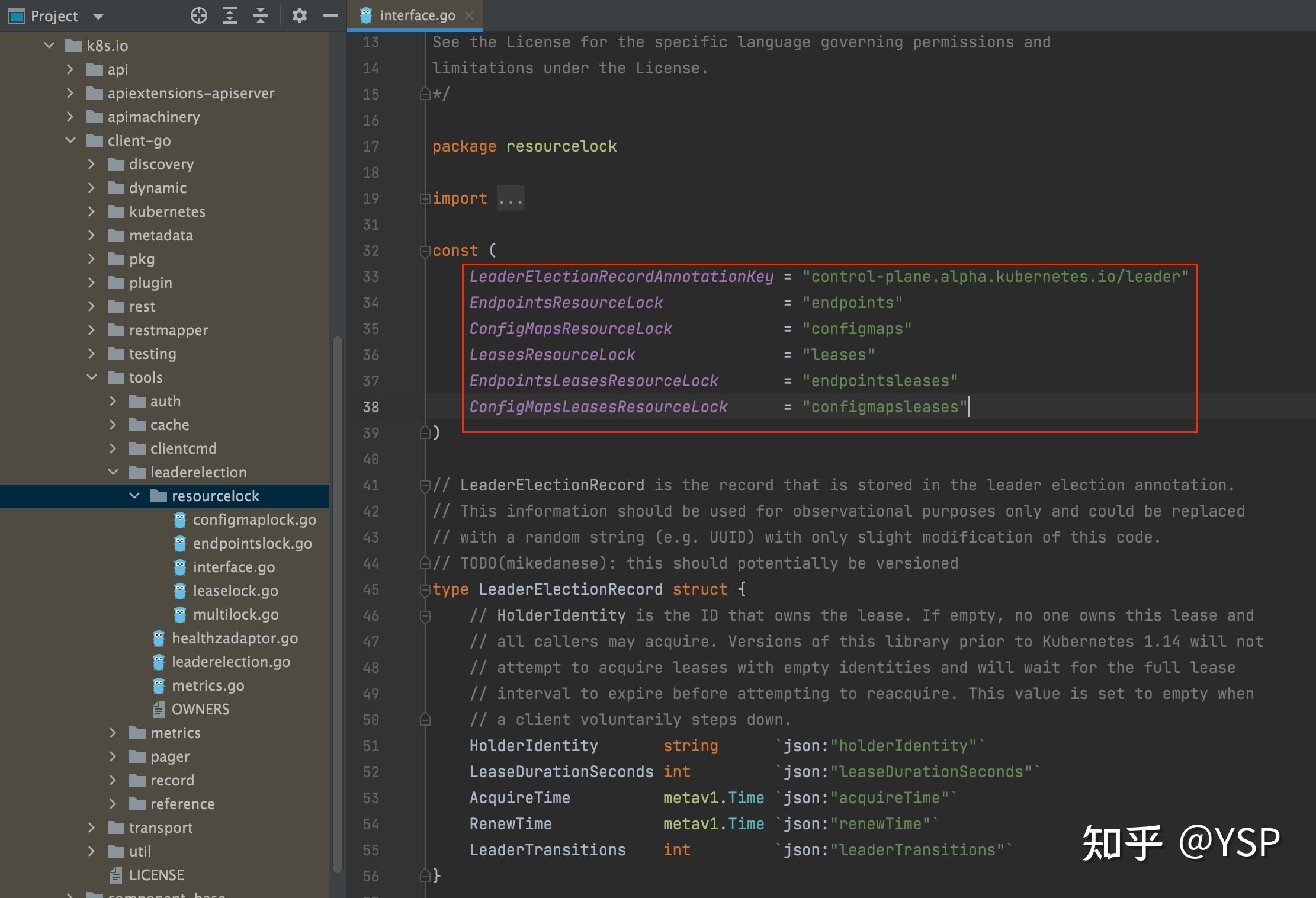The image size is (1316, 898).
Task: Click the Expand All icon in Project toolbar
Action: (230, 16)
